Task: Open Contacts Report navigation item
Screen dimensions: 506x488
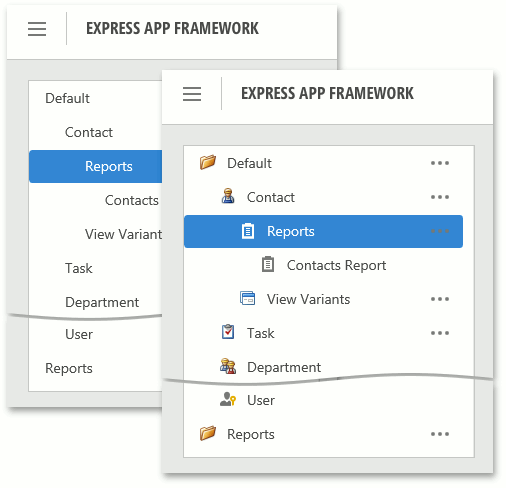Action: [336, 265]
